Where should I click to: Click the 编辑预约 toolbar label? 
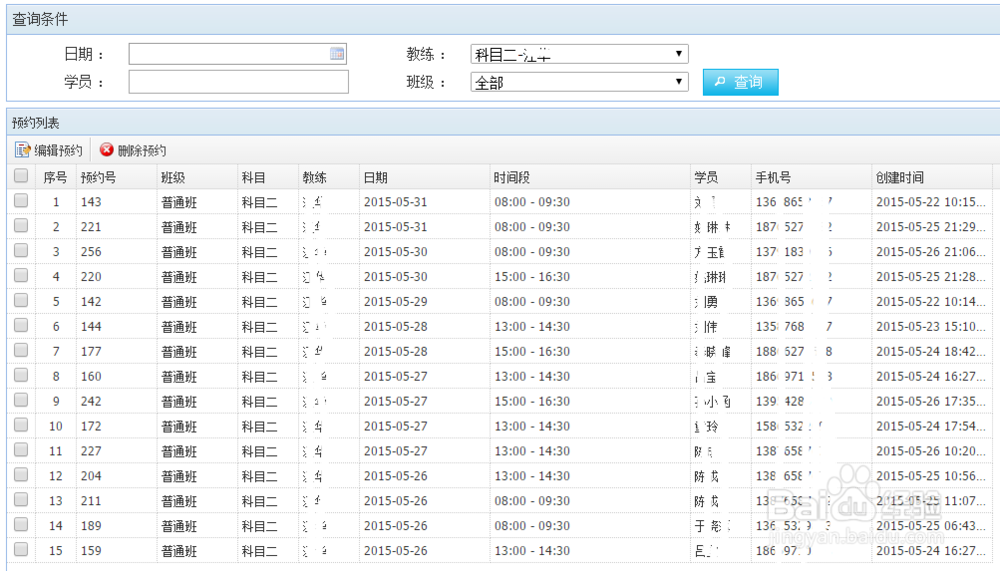coord(58,151)
